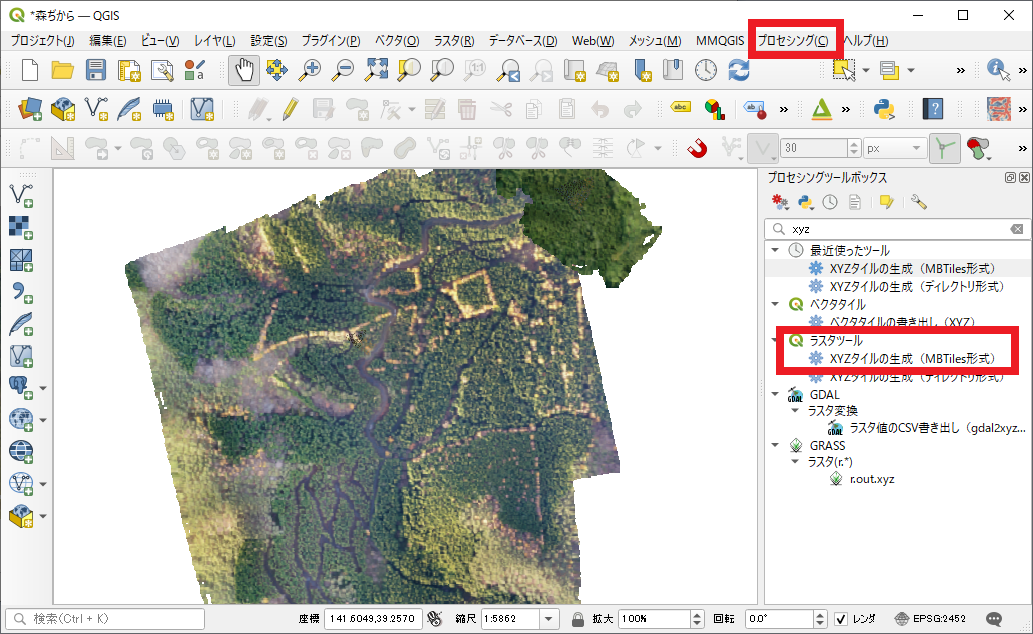The width and height of the screenshot is (1033, 634).
Task: Open the scale dropdown in status bar
Action: [x=549, y=619]
